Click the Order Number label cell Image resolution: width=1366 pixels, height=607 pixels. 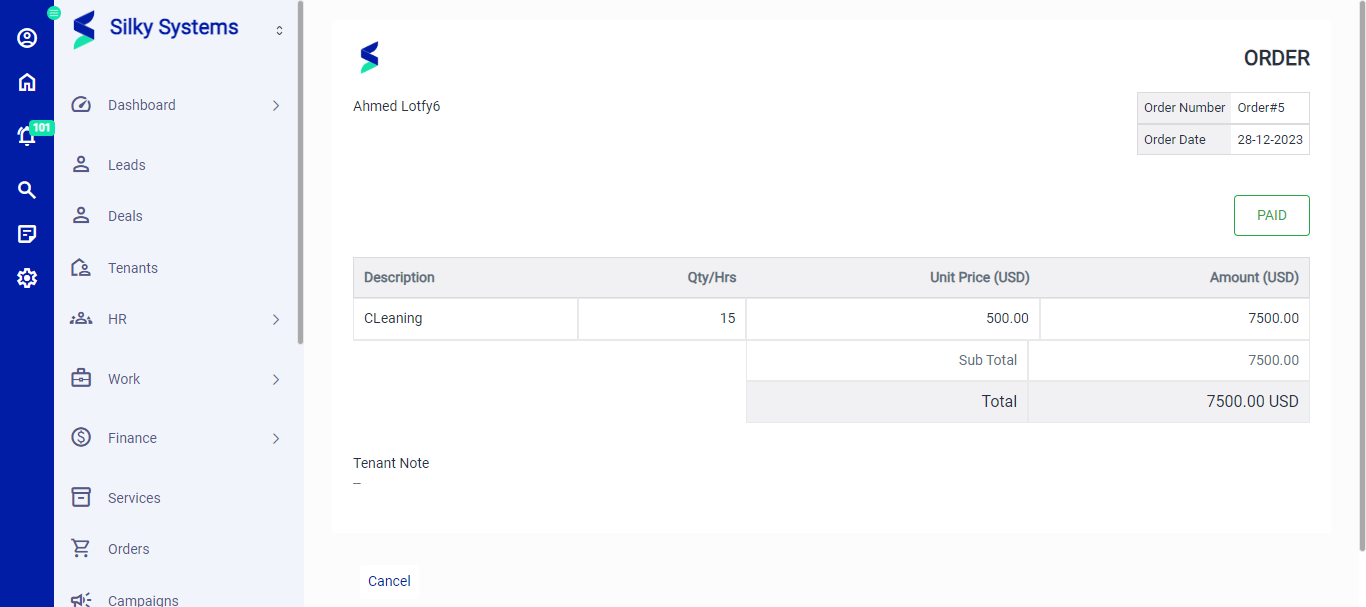pos(1184,108)
